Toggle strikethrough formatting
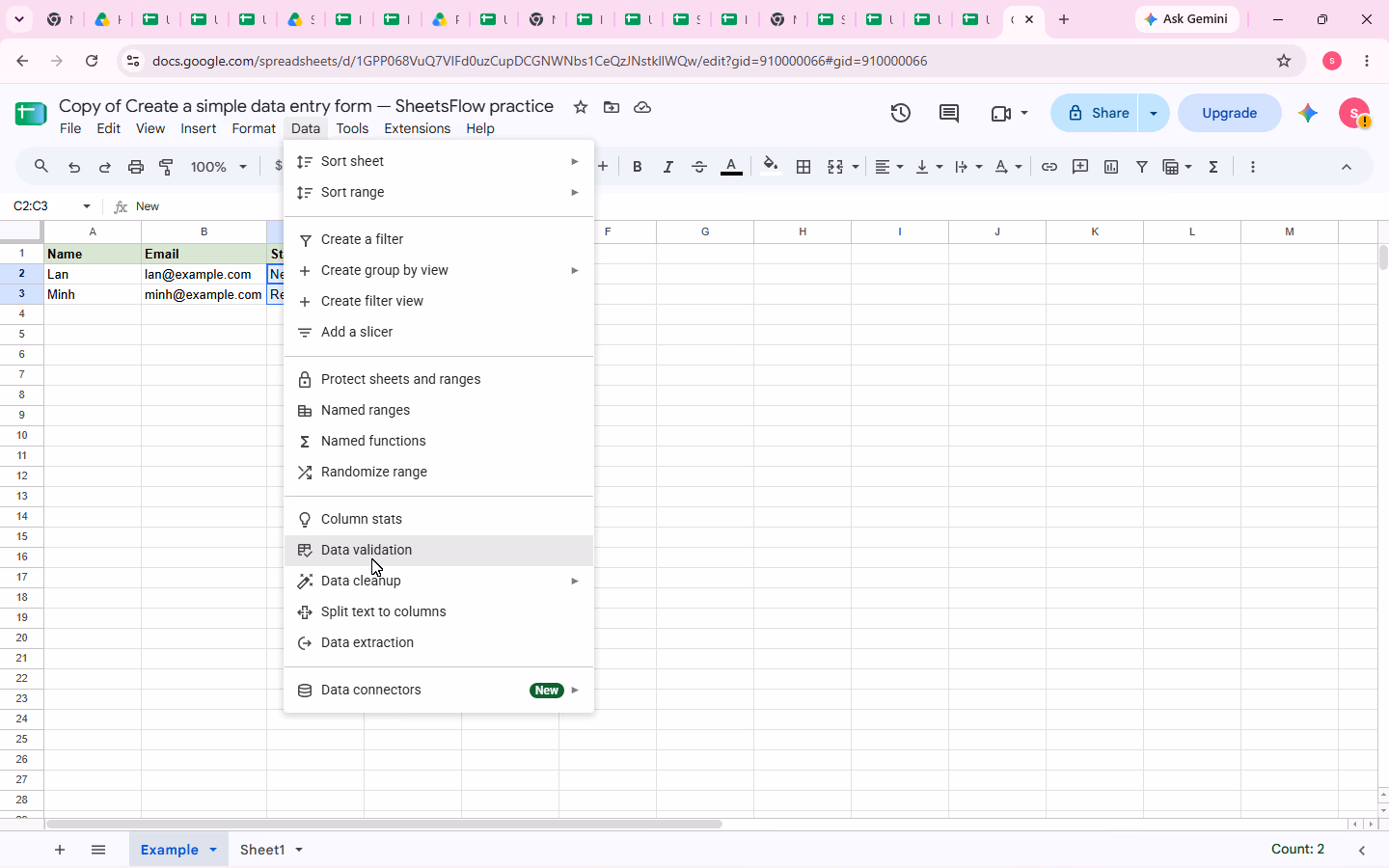This screenshot has height=868, width=1389. click(699, 167)
